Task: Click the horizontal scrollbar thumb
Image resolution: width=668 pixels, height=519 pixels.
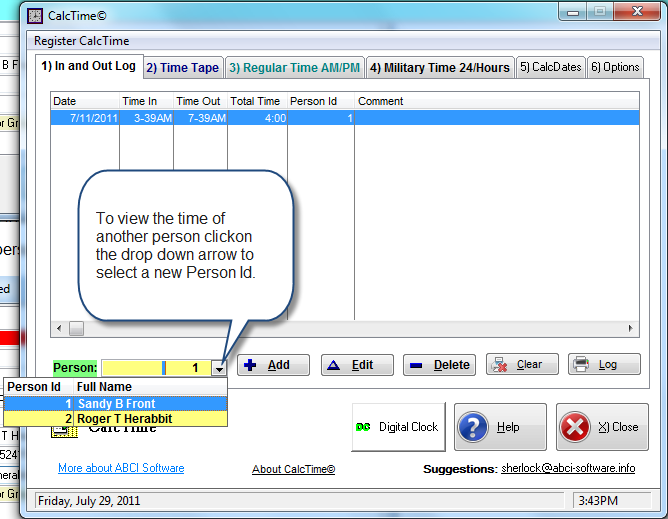Action: click(x=76, y=328)
